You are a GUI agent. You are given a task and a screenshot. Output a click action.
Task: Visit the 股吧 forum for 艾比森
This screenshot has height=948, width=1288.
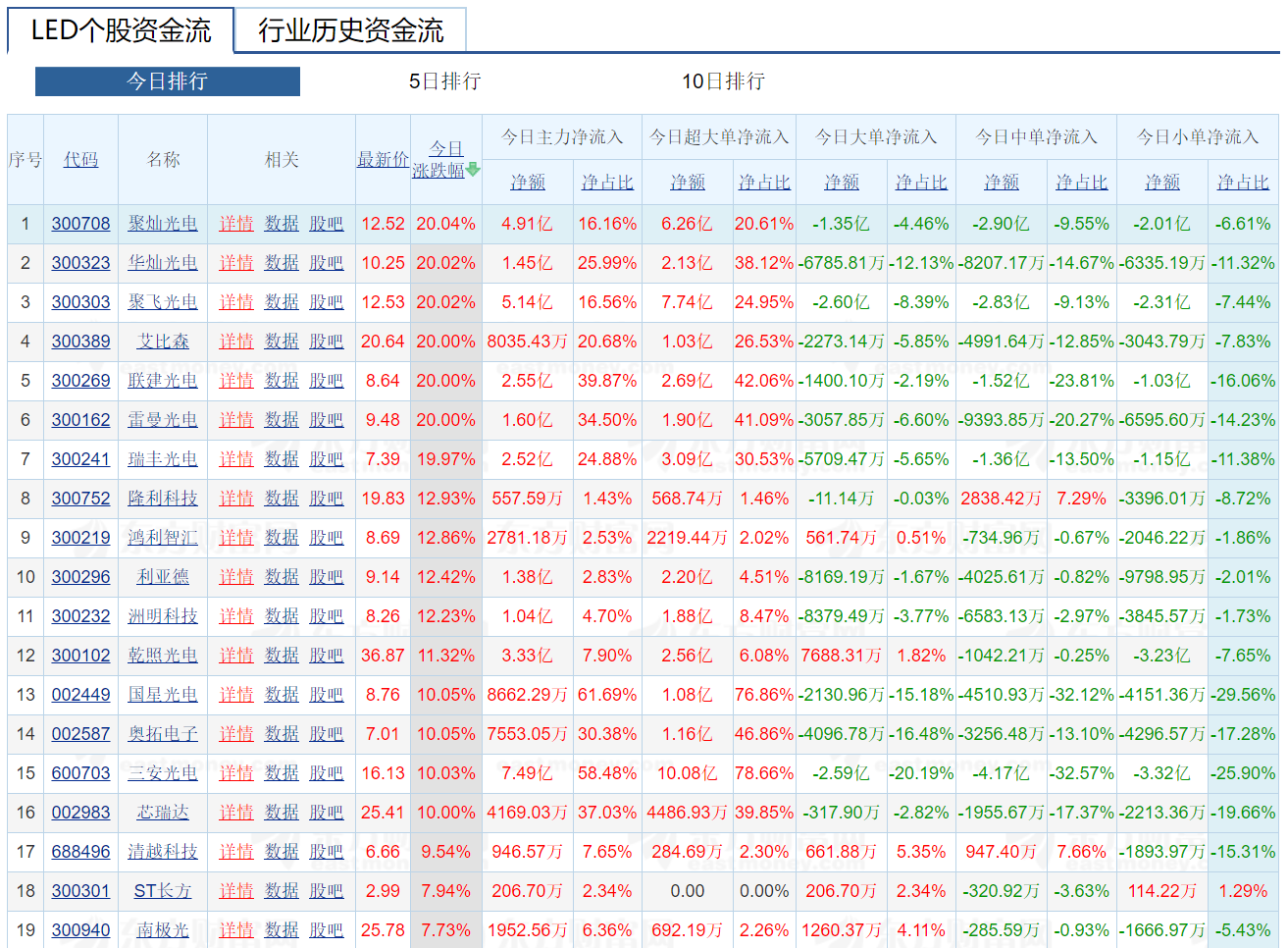(327, 341)
